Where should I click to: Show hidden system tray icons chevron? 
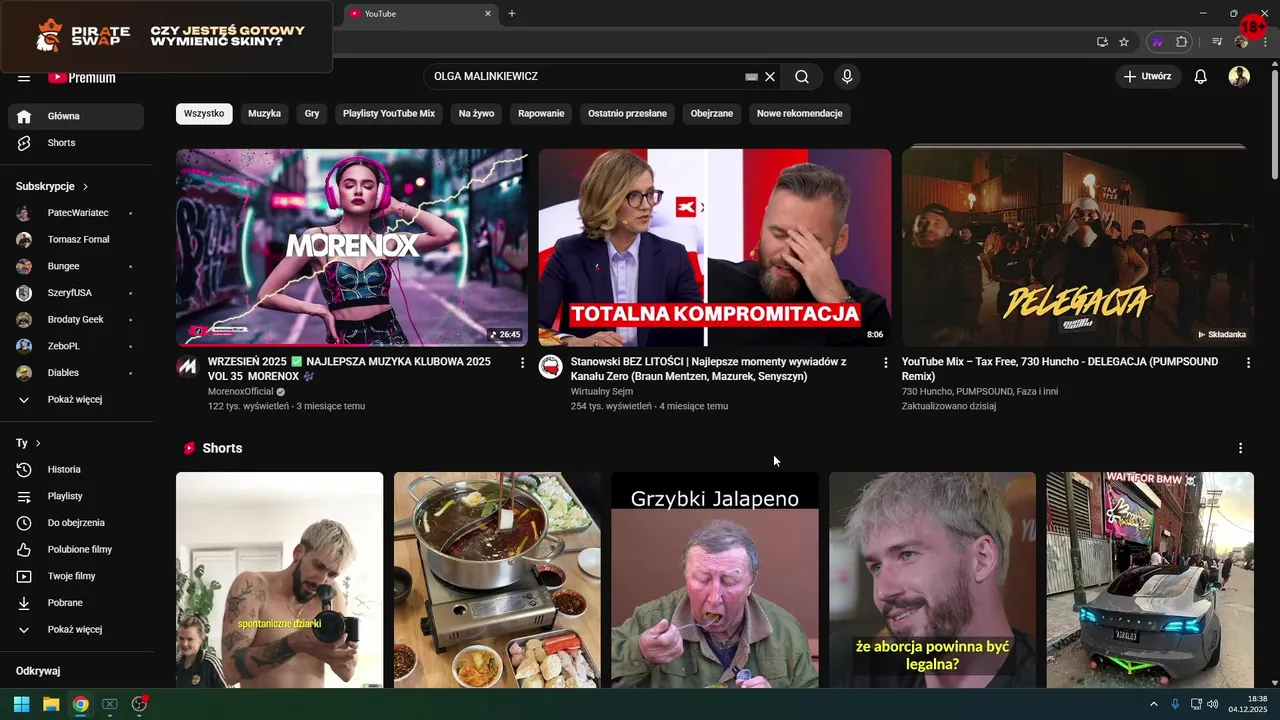coord(1153,704)
